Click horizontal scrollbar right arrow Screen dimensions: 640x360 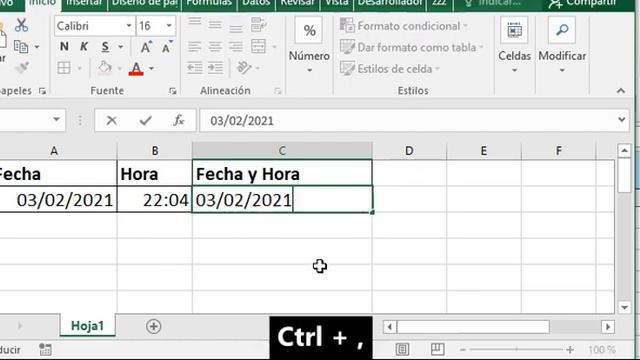point(608,327)
